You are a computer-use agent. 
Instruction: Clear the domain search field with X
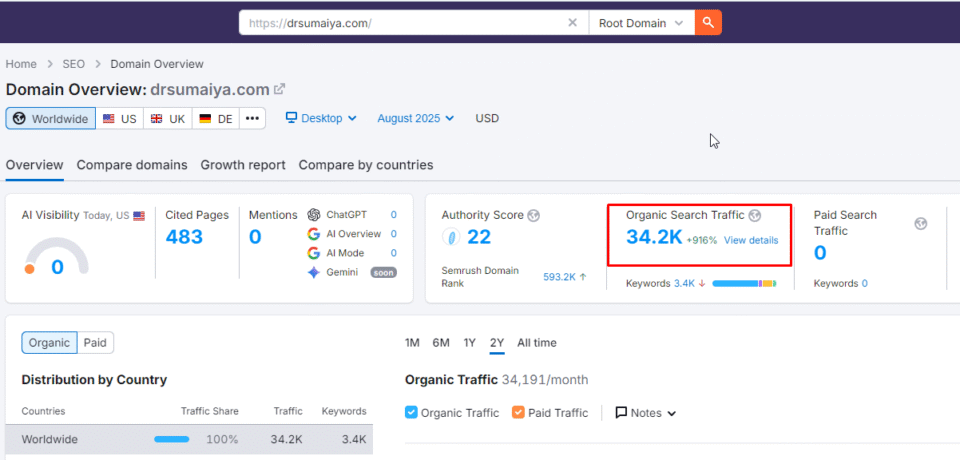point(572,23)
